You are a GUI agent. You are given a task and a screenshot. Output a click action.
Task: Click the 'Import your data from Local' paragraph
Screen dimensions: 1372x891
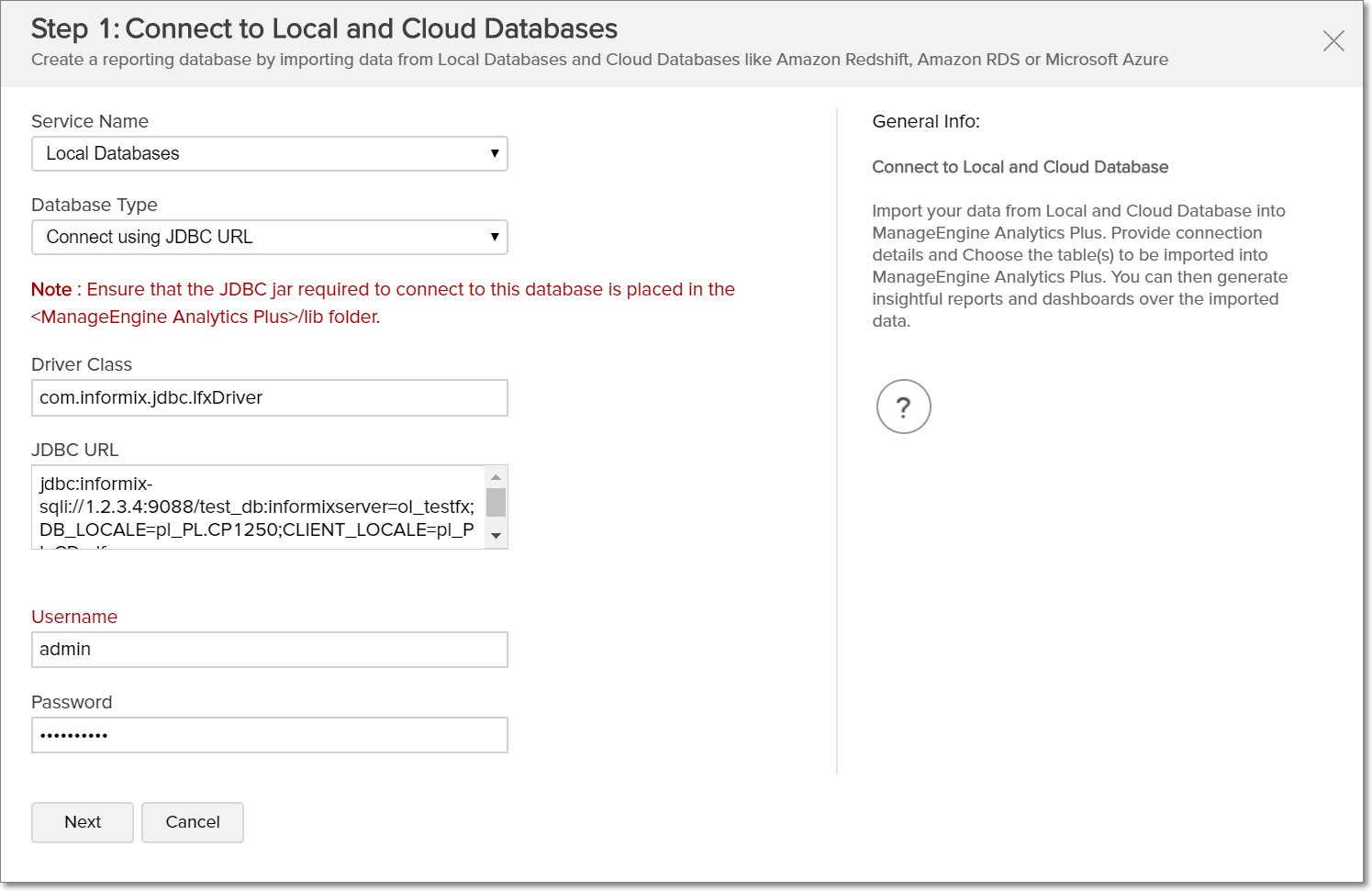(1079, 266)
